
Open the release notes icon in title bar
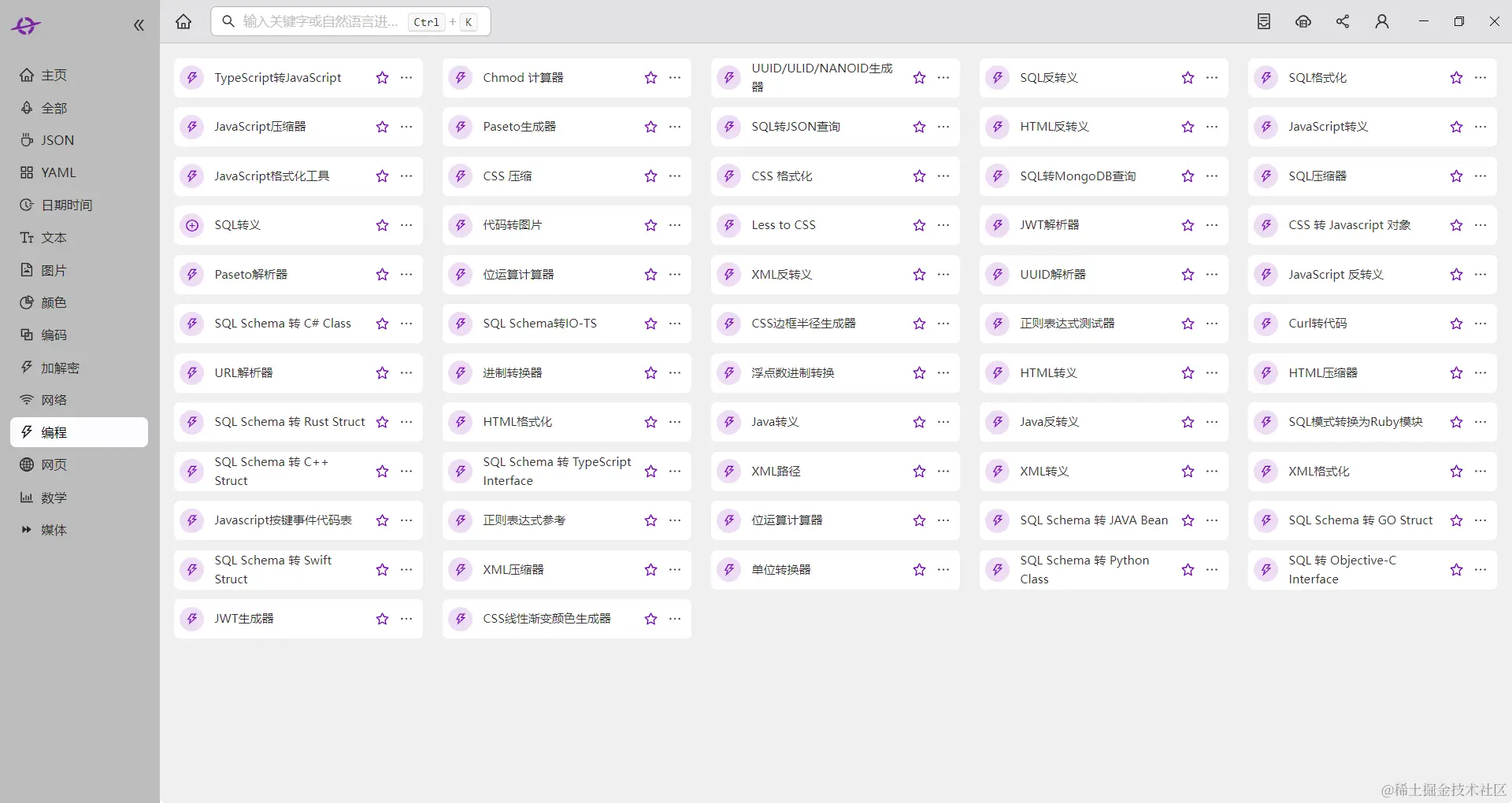click(1263, 21)
